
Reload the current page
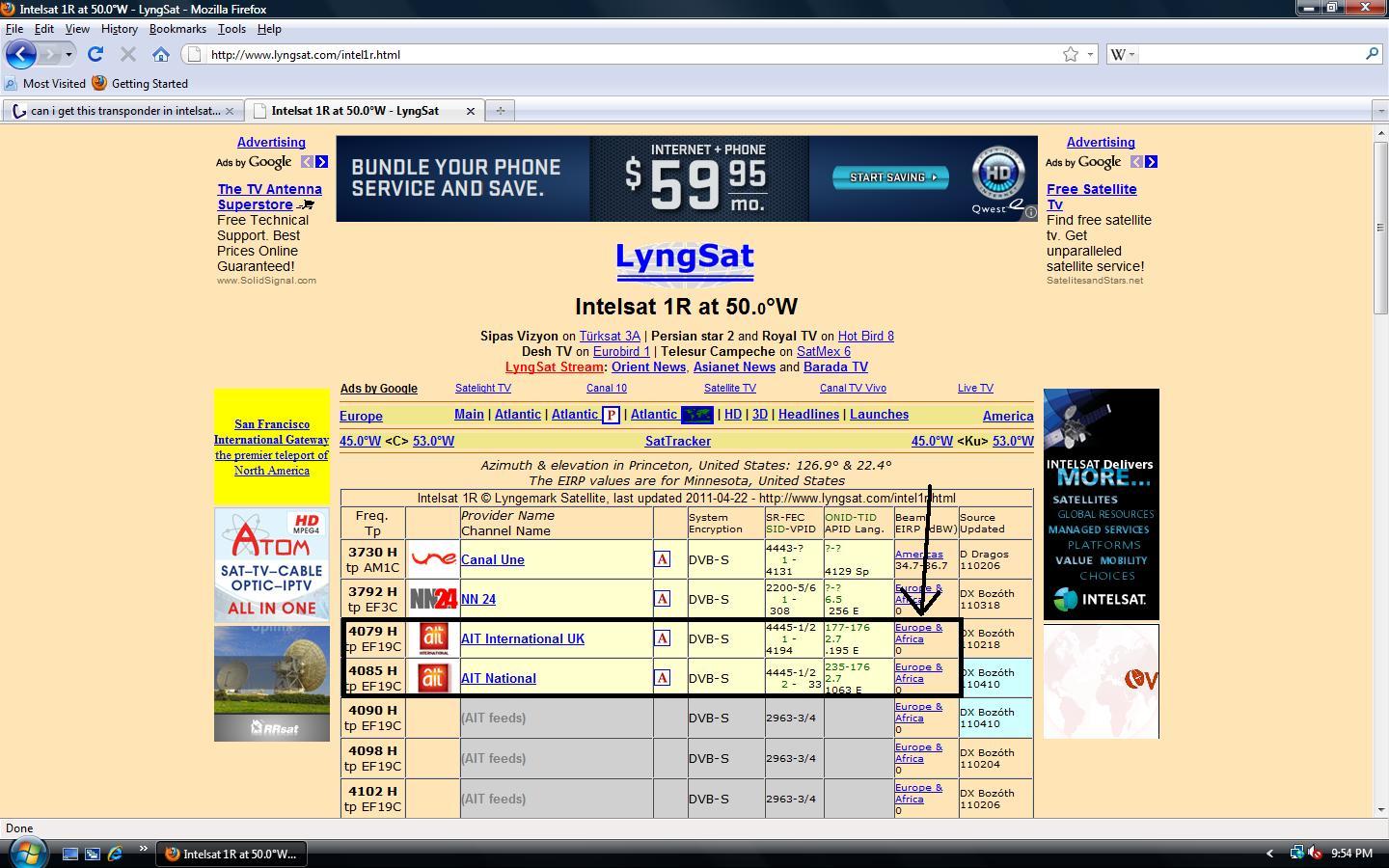pos(95,55)
